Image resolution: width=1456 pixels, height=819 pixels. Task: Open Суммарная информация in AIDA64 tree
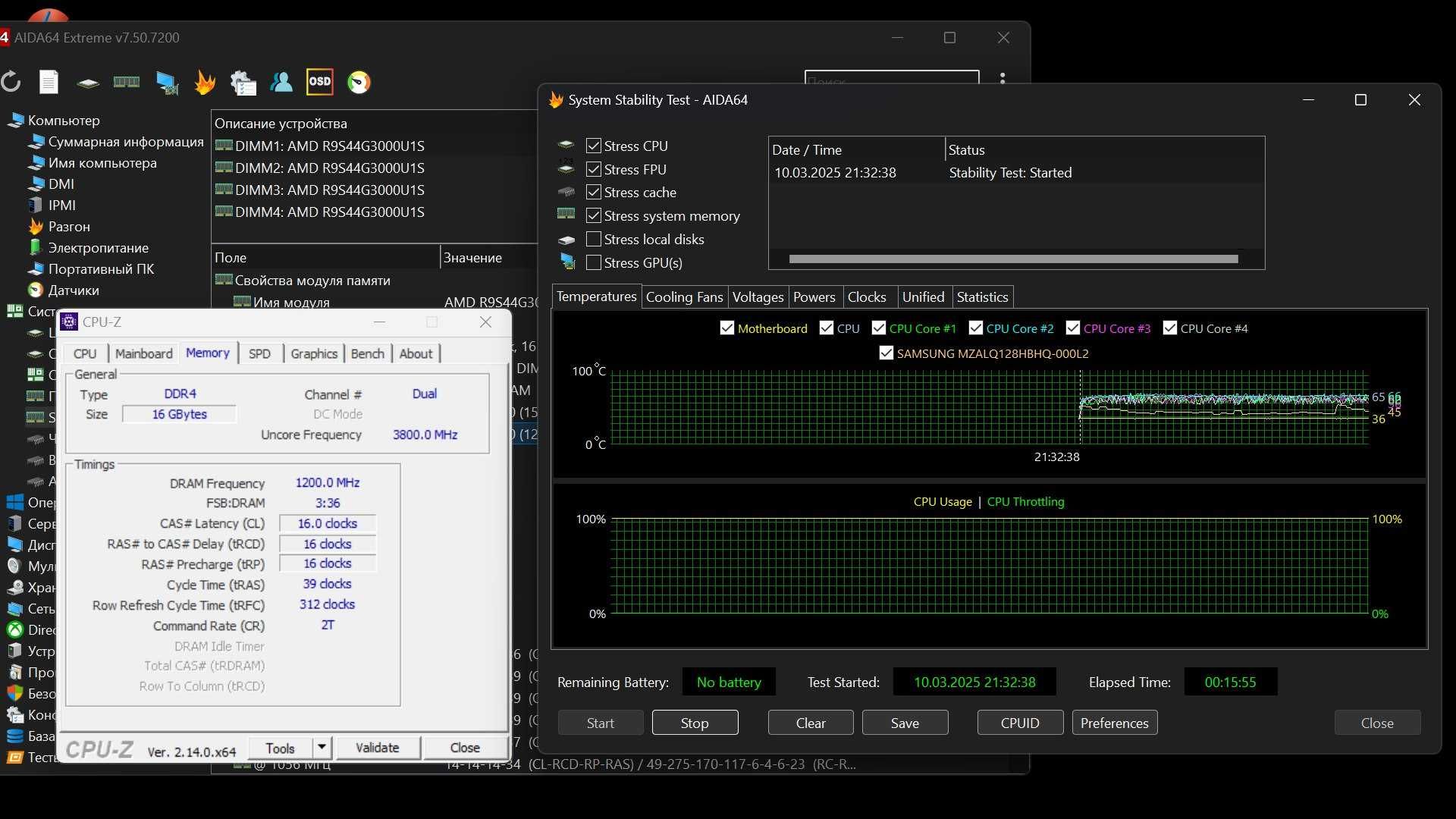click(x=126, y=142)
